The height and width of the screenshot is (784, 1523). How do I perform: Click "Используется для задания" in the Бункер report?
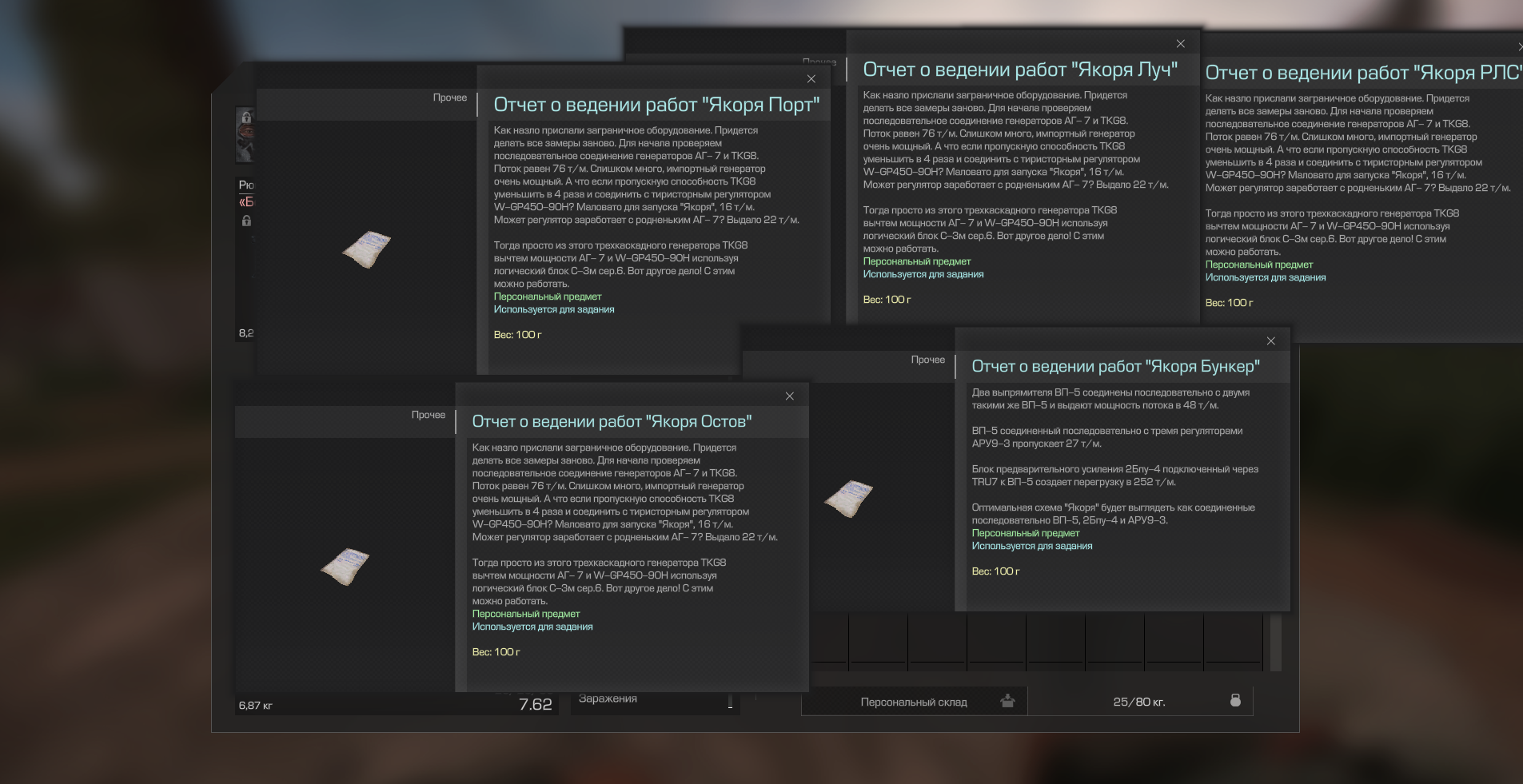pos(1032,546)
